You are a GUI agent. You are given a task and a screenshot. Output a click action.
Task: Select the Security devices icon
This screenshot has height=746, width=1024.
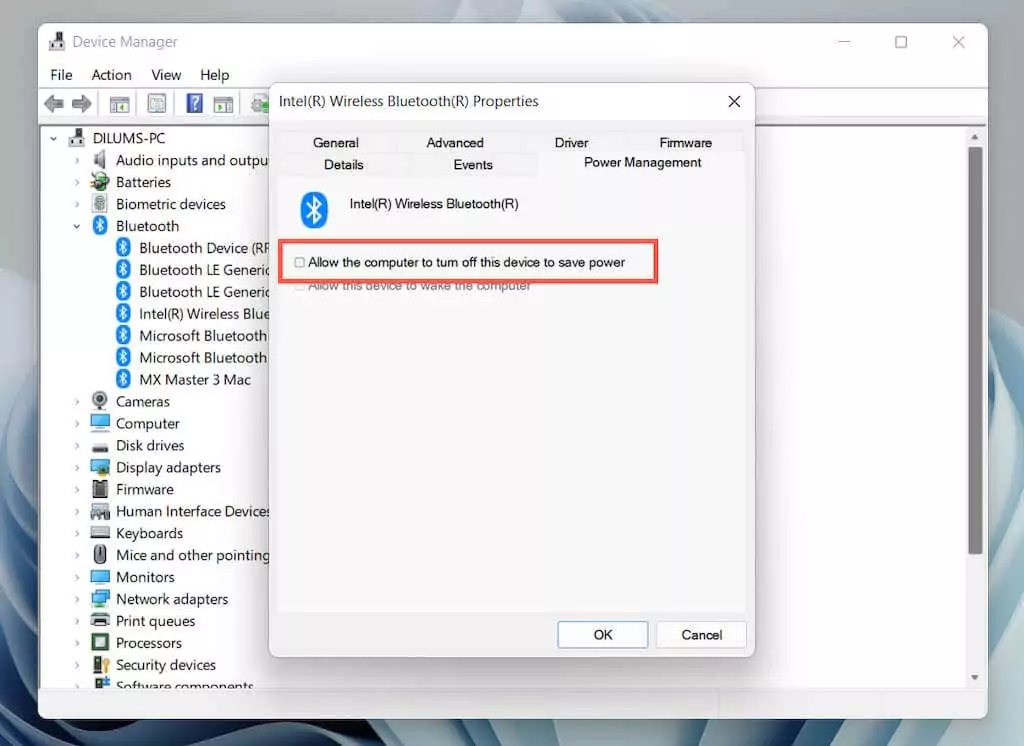(x=100, y=664)
